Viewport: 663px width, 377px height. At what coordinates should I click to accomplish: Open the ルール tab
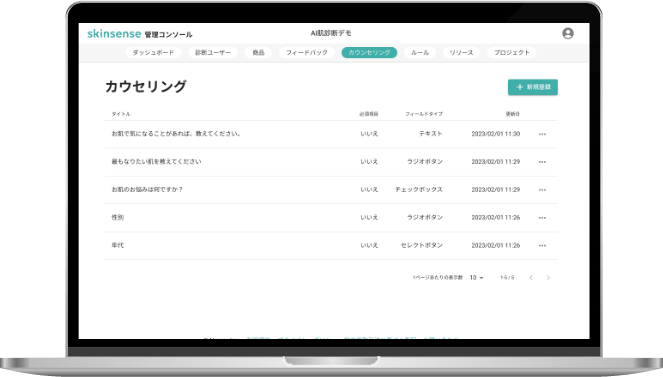pyautogui.click(x=420, y=52)
